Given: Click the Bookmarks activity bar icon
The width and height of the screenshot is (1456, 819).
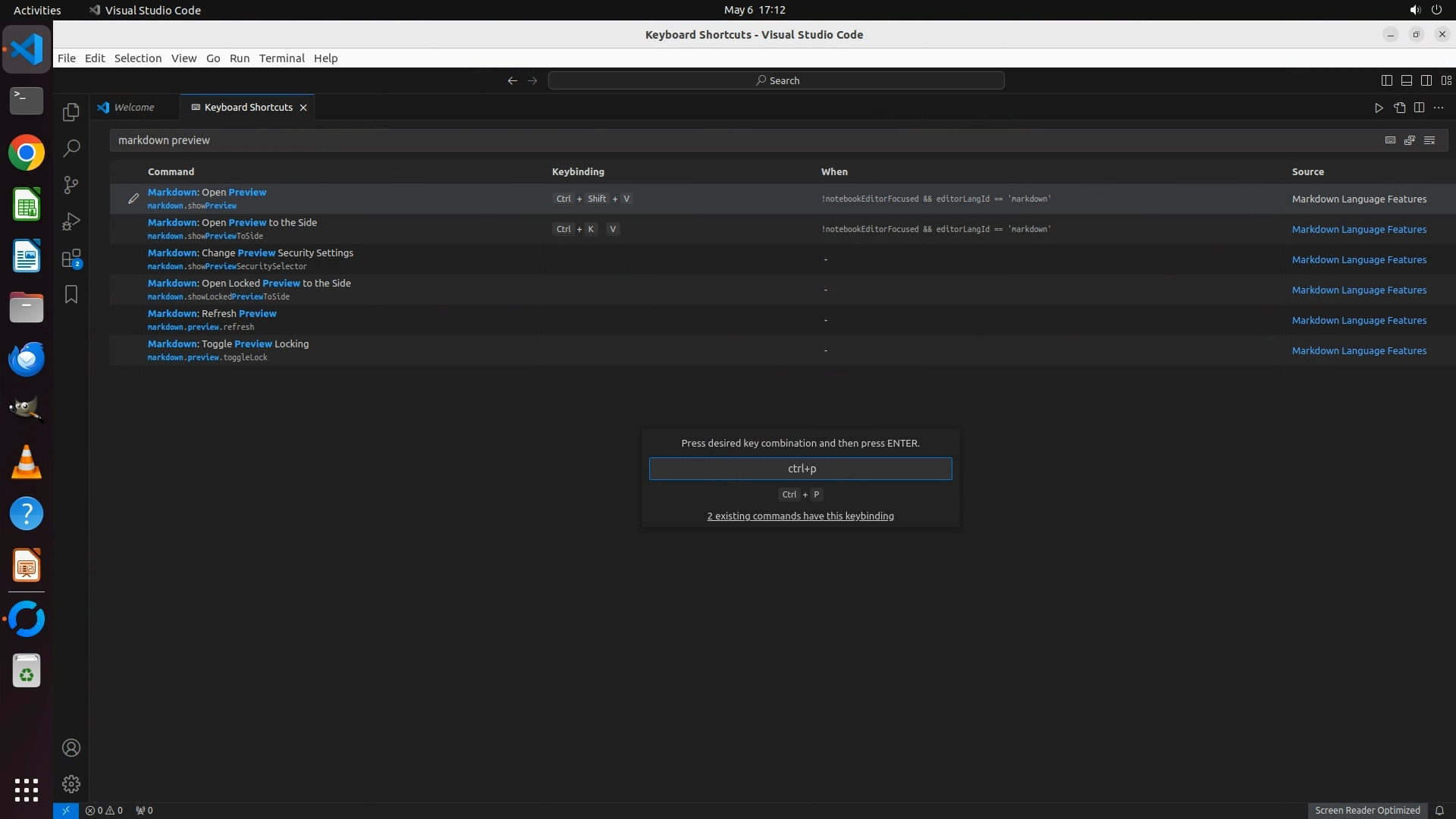Looking at the screenshot, I should 71,294.
